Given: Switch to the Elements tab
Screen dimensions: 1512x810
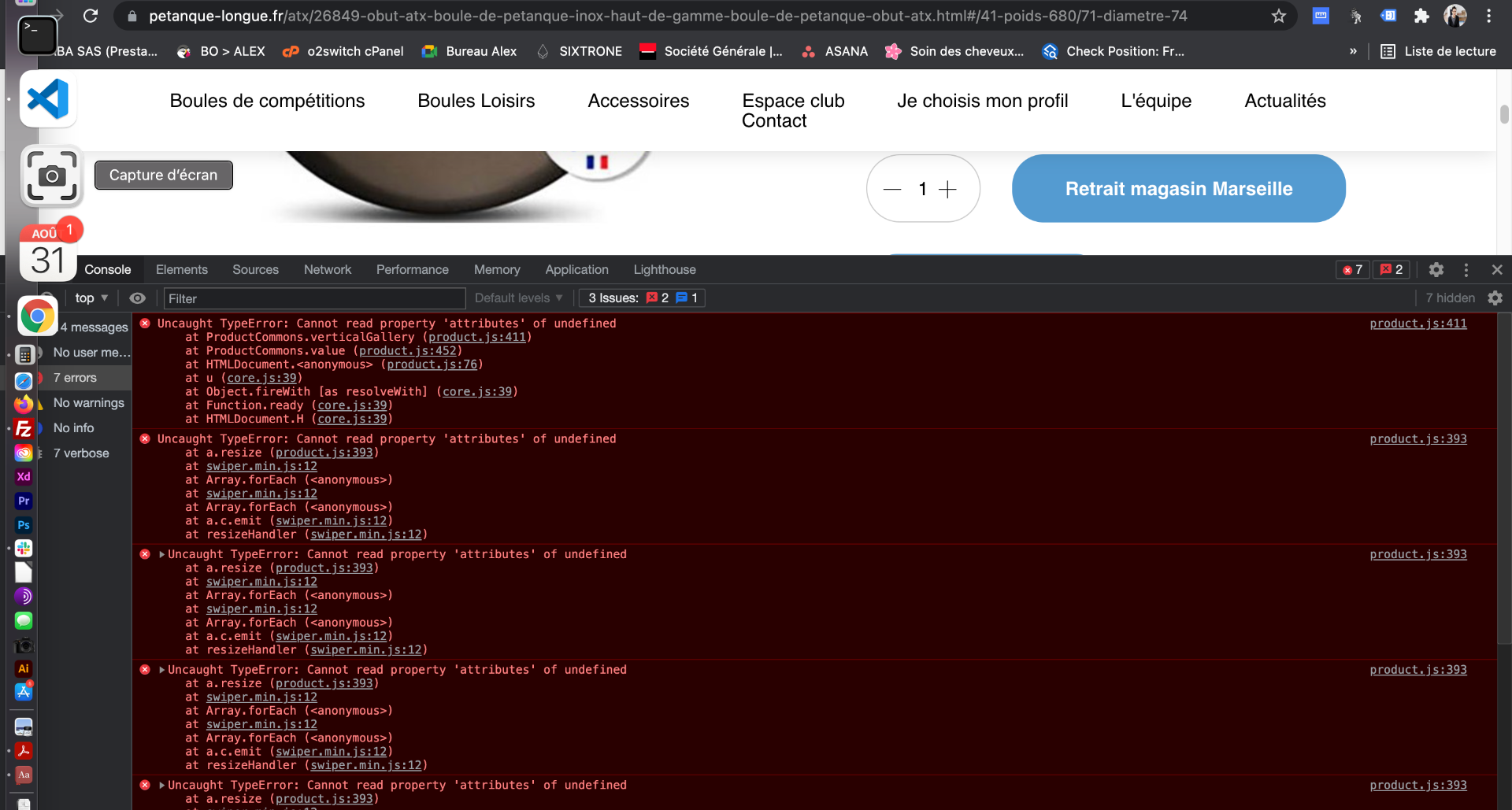Looking at the screenshot, I should point(182,270).
